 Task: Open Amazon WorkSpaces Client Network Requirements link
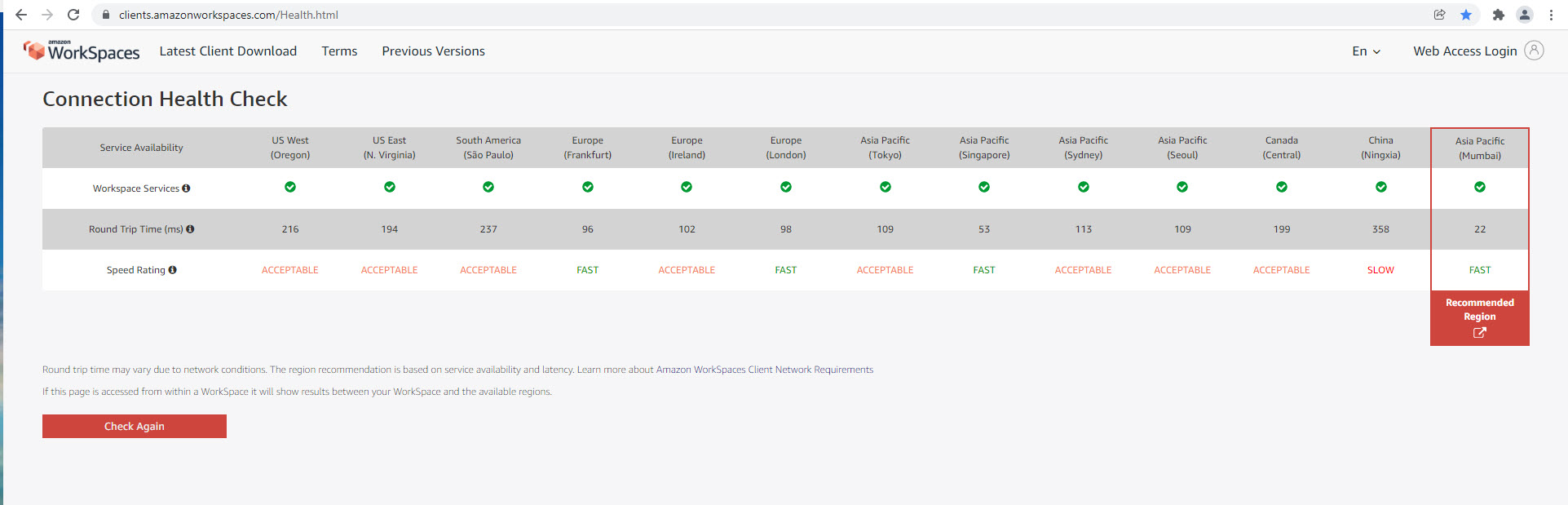[764, 370]
